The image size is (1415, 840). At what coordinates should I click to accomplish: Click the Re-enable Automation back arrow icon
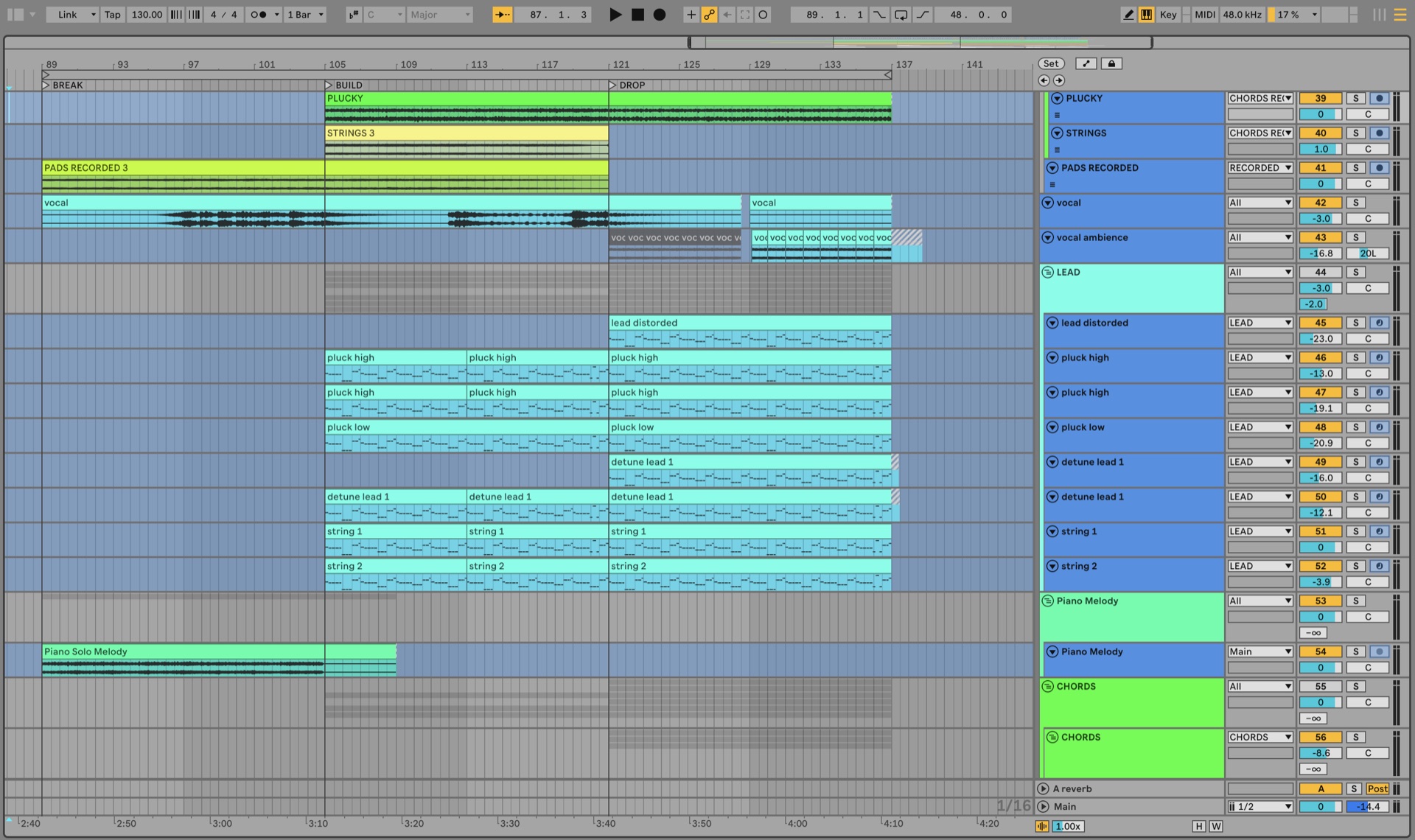pyautogui.click(x=727, y=14)
